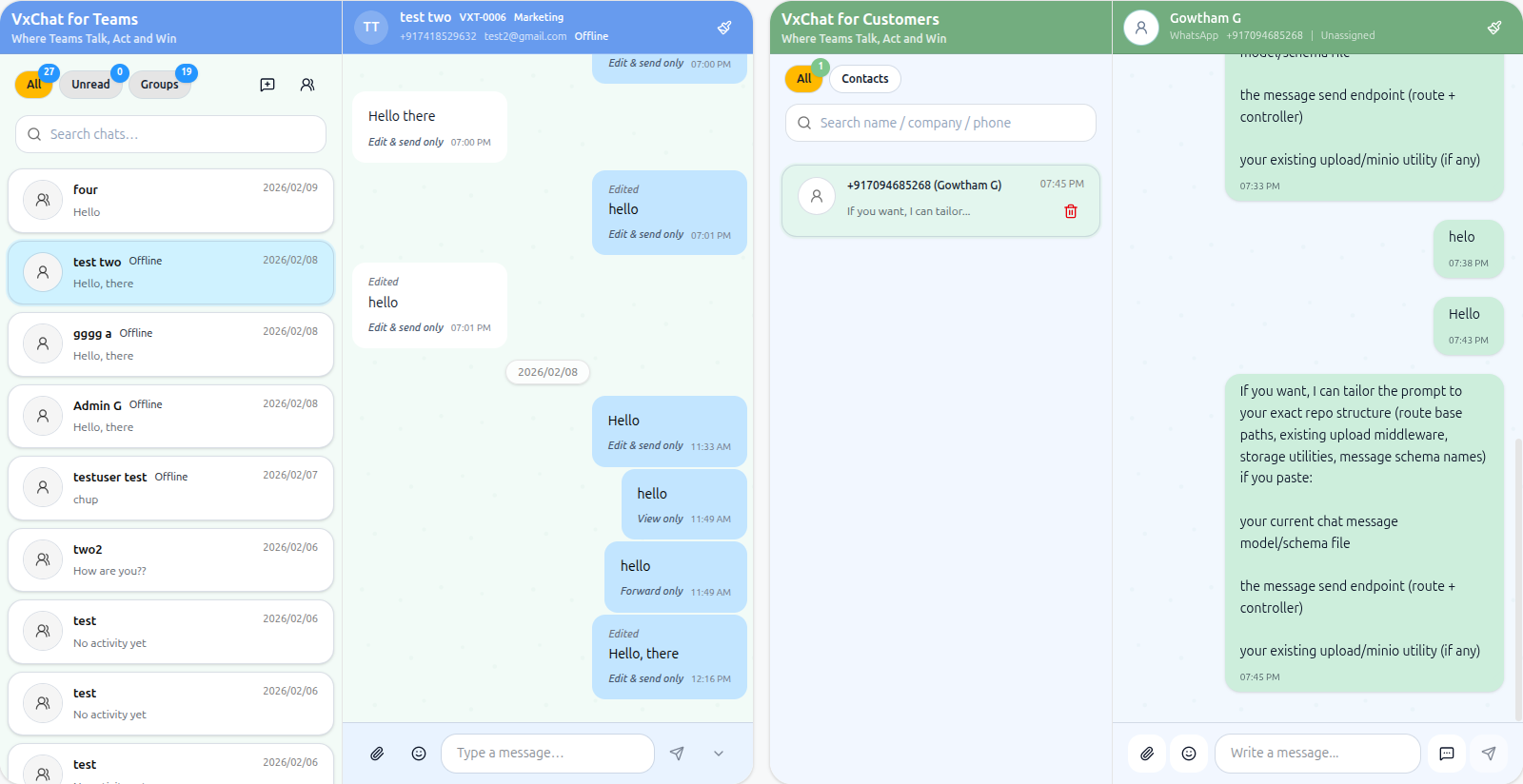
Task: Open the contacts people icon in Teams
Action: pos(307,85)
